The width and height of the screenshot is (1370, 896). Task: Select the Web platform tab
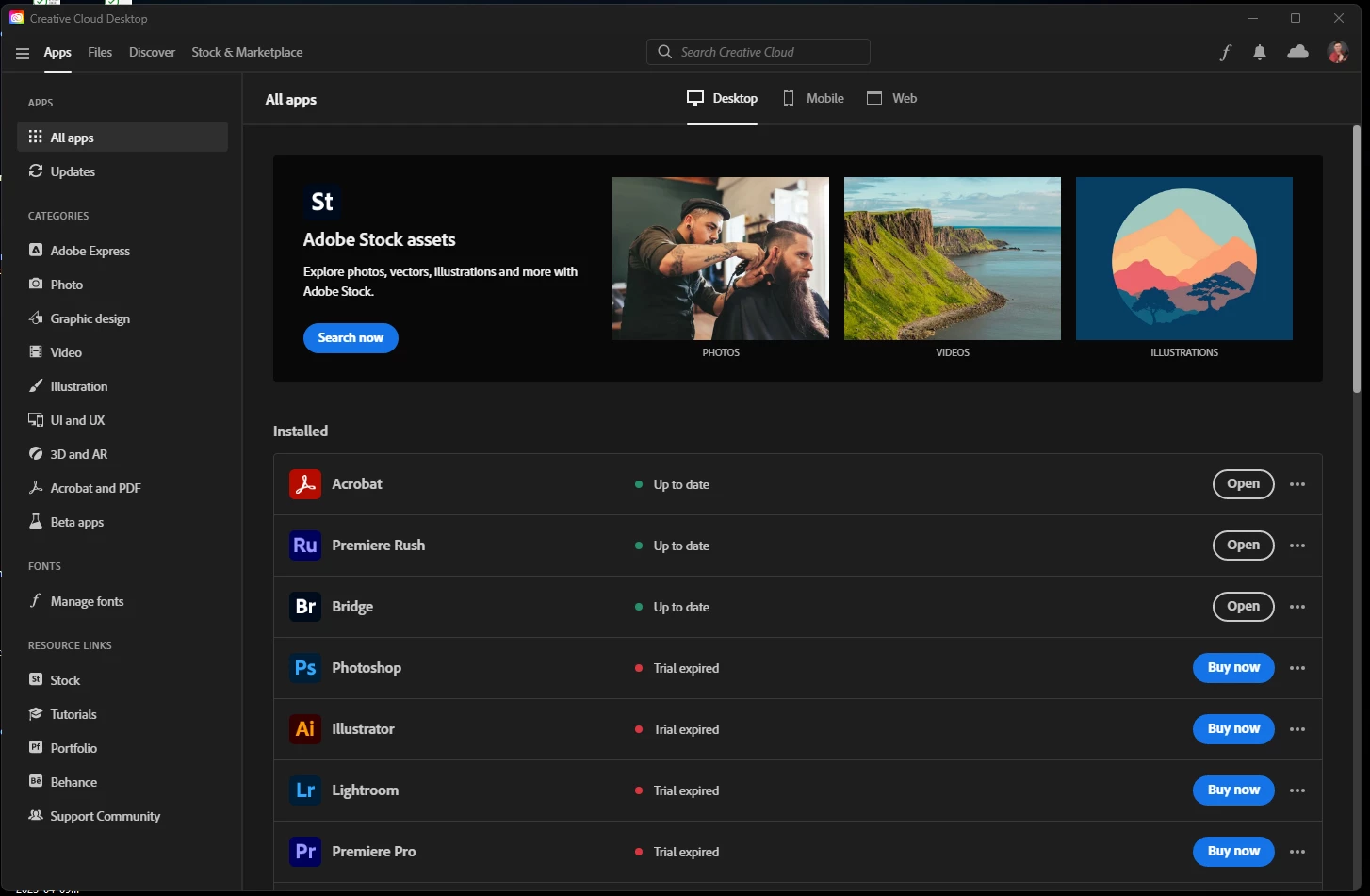[x=891, y=98]
